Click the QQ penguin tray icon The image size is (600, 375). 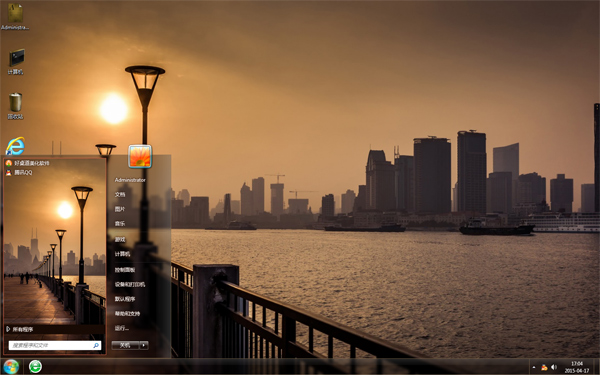[544, 367]
